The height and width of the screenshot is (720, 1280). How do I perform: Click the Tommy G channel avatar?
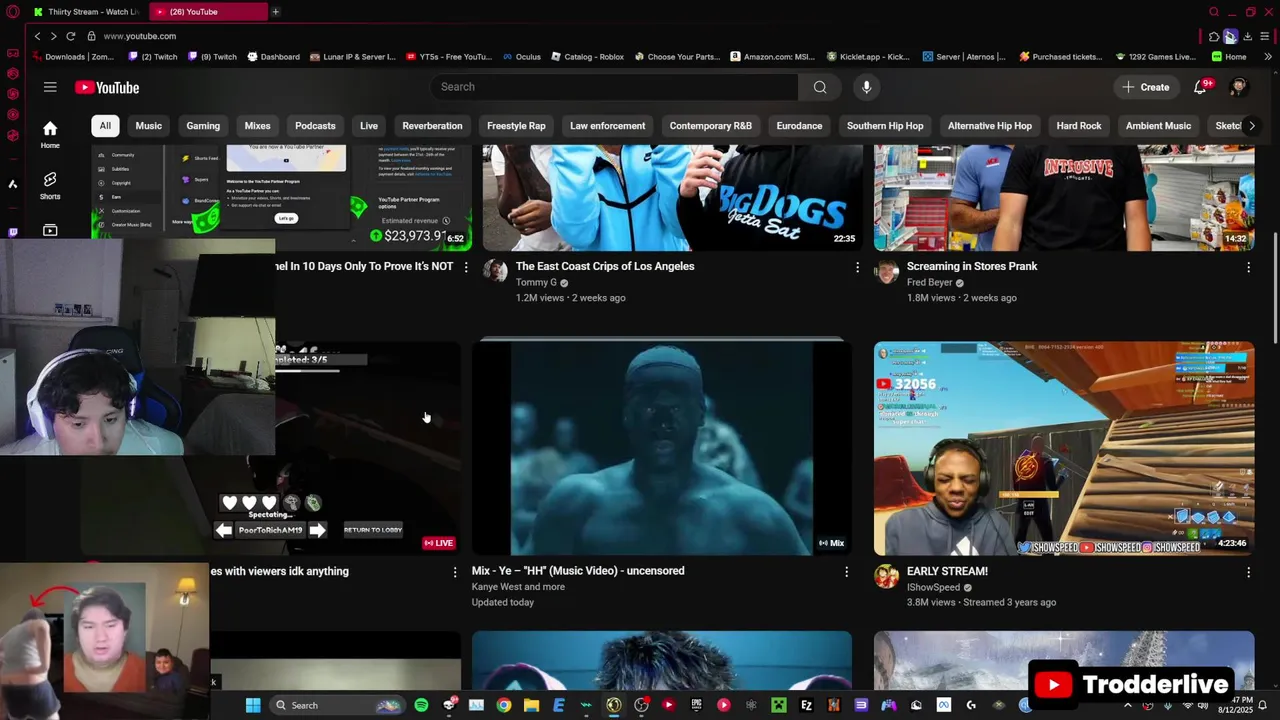(495, 273)
